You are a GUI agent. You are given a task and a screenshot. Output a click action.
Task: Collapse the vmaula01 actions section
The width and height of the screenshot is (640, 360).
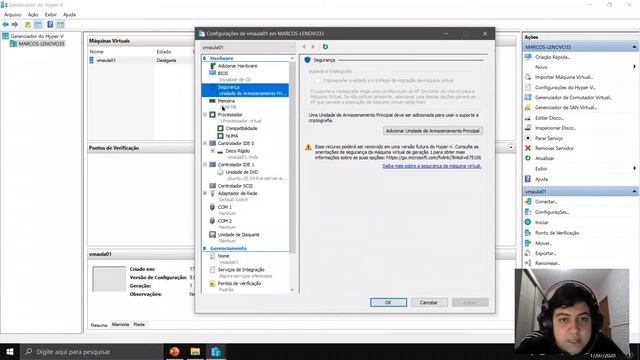click(x=634, y=191)
